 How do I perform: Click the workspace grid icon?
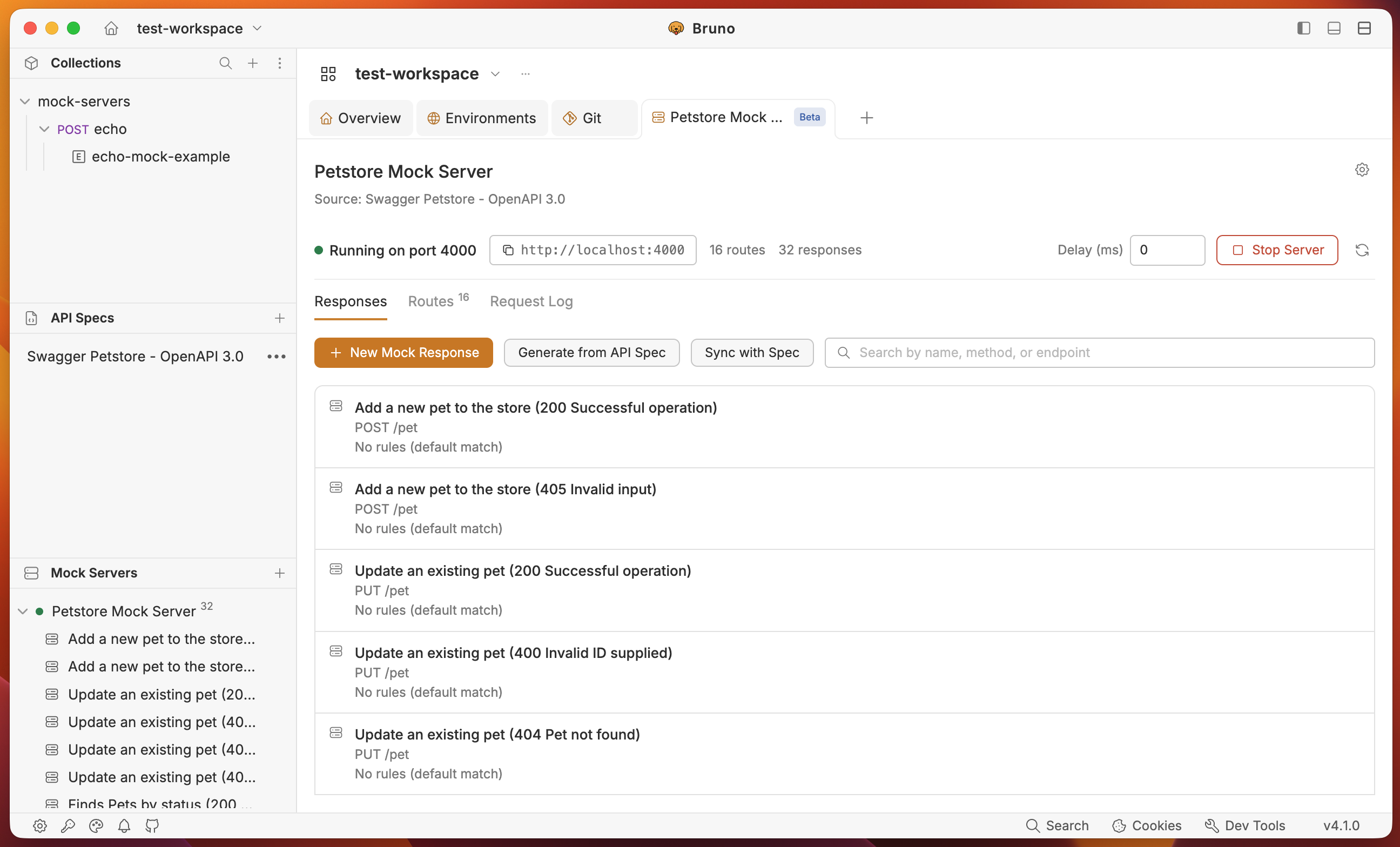pos(328,74)
